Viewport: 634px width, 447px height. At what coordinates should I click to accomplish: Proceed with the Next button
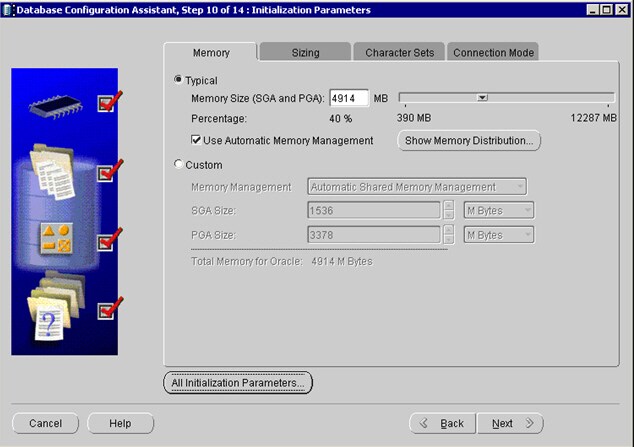pos(510,423)
